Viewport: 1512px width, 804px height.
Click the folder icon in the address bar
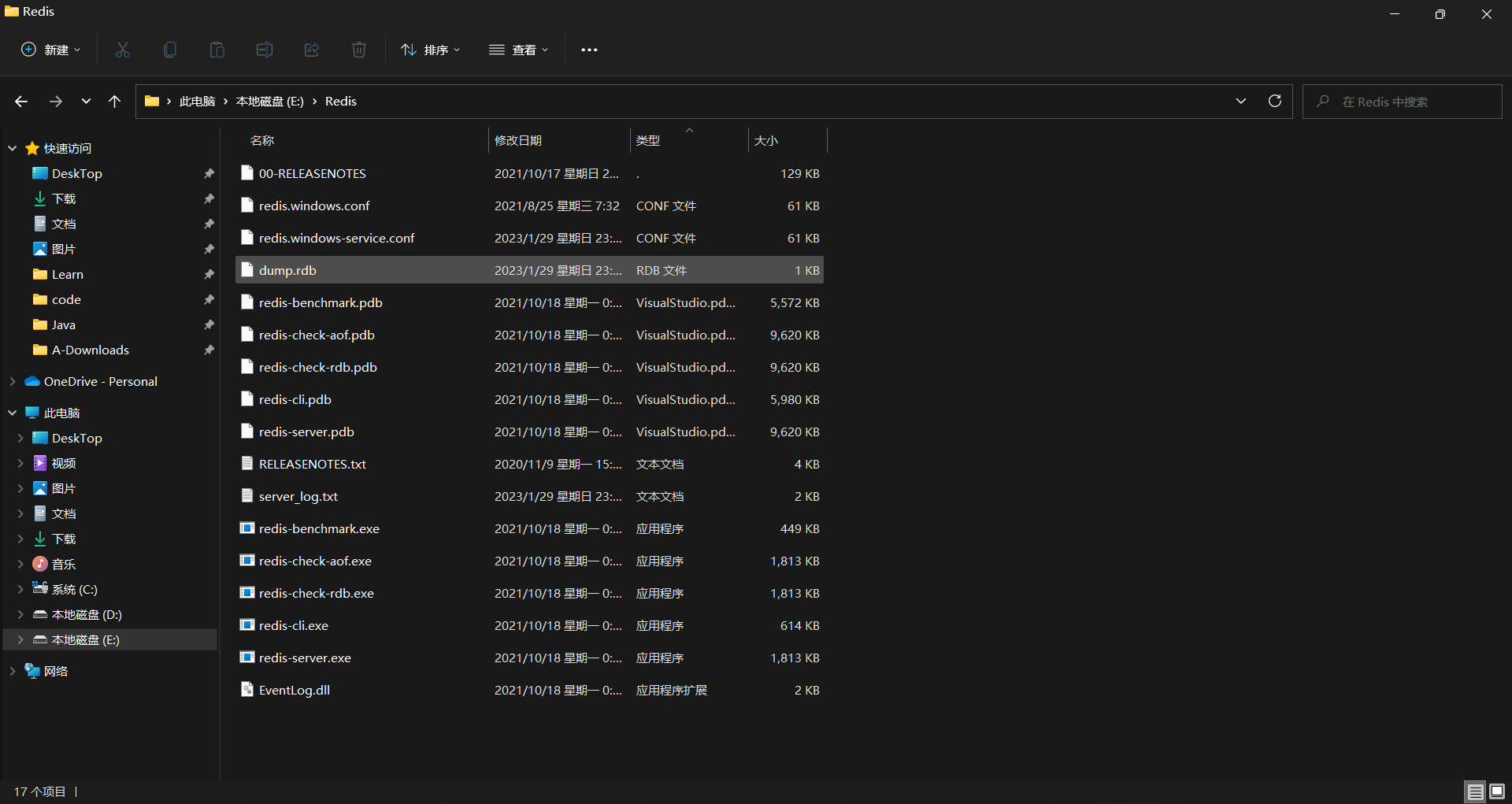(x=152, y=101)
